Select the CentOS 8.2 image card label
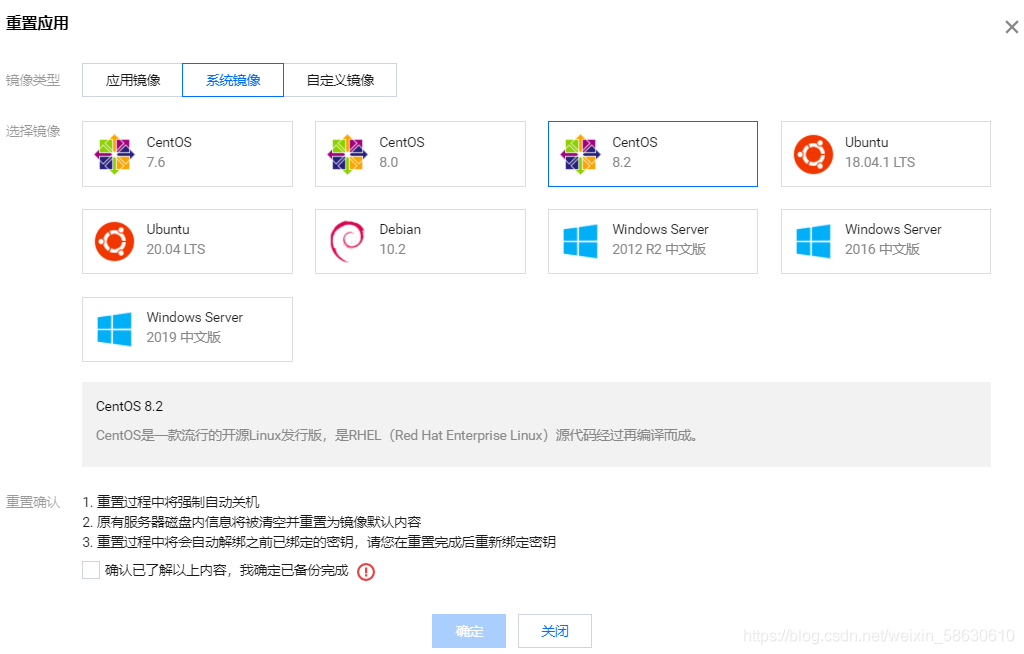The width and height of the screenshot is (1024, 654). (635, 152)
